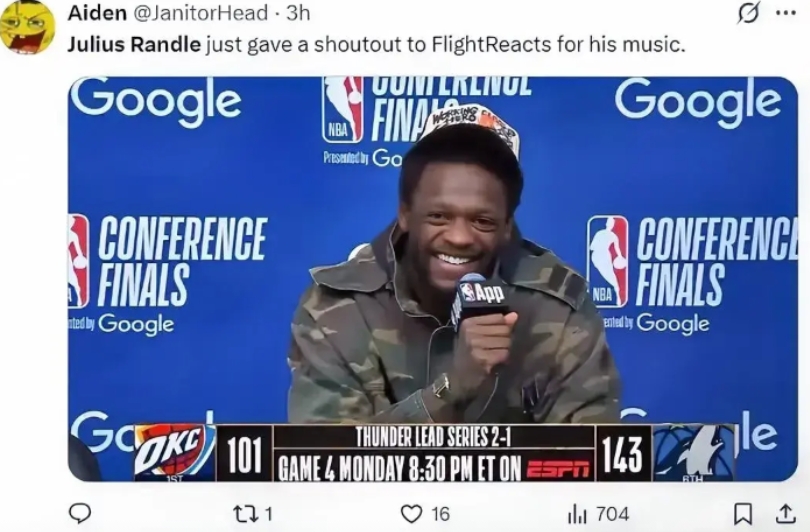
Task: Bookmark this post
Action: coord(742,514)
